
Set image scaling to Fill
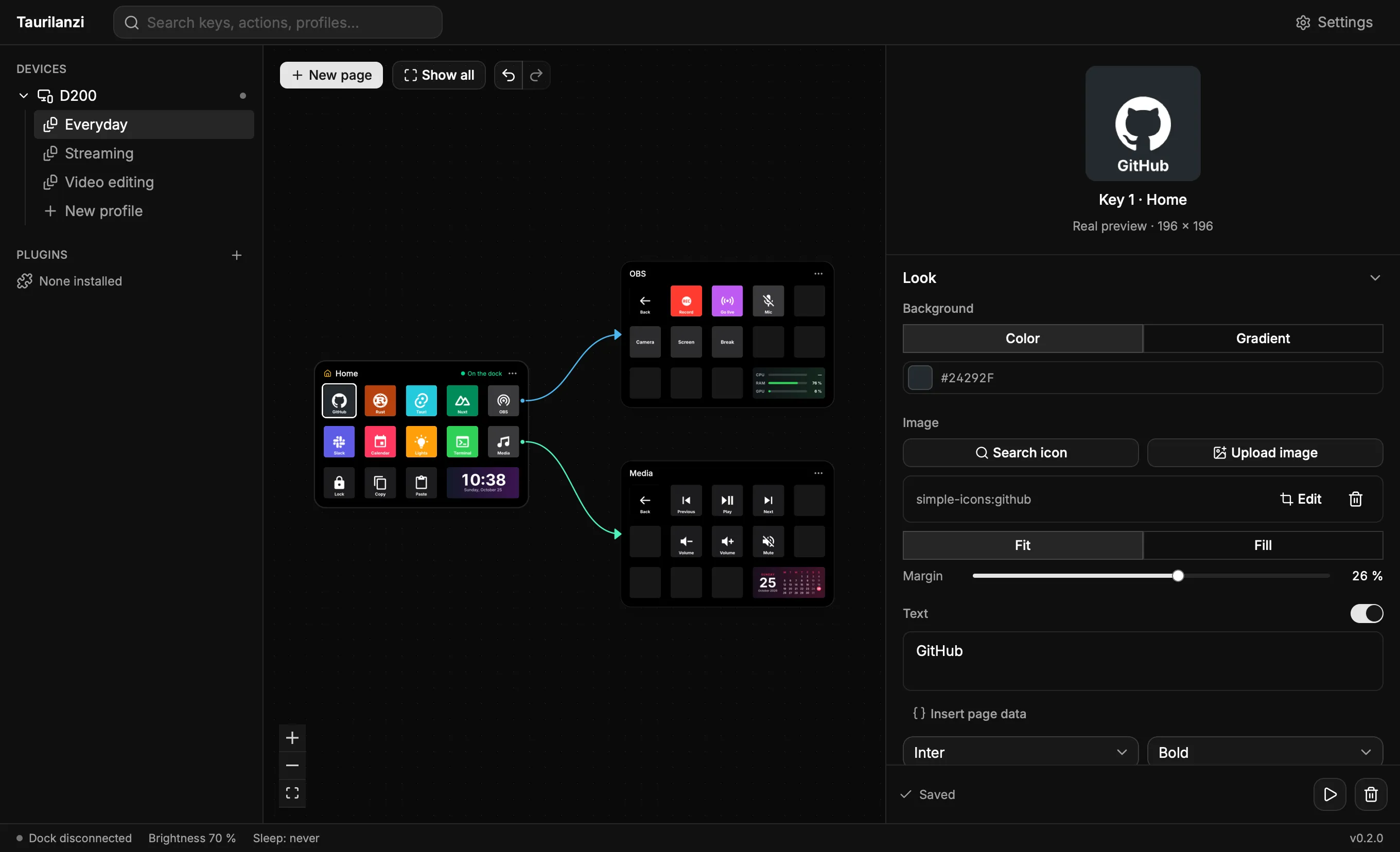tap(1263, 545)
